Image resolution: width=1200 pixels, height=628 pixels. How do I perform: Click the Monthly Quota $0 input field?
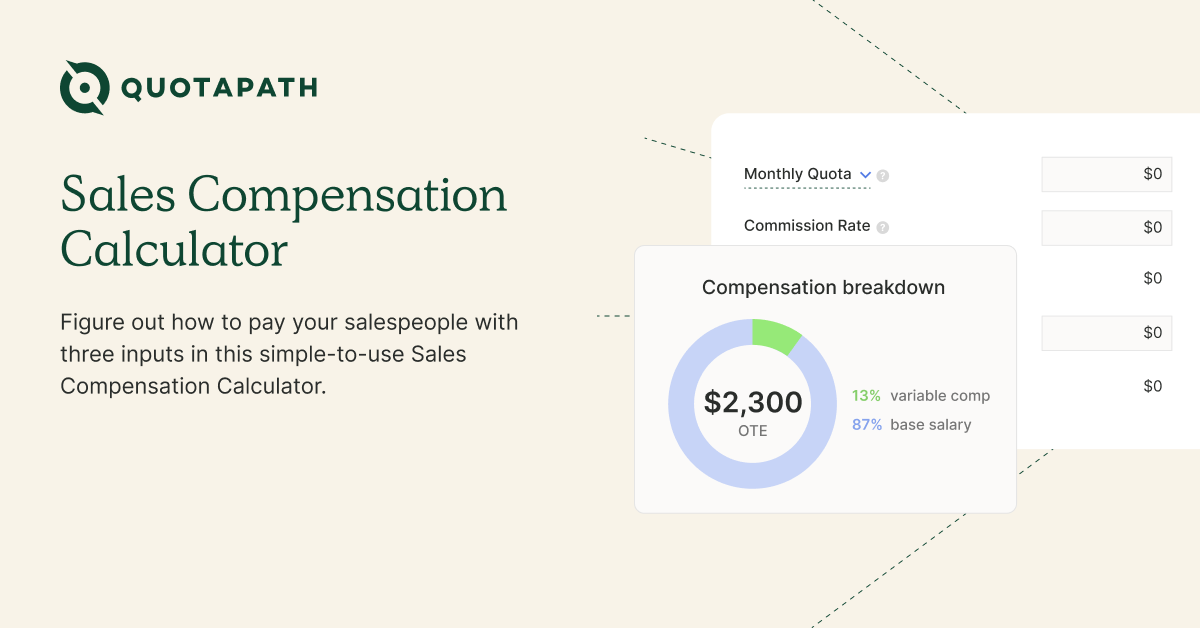tap(1106, 174)
